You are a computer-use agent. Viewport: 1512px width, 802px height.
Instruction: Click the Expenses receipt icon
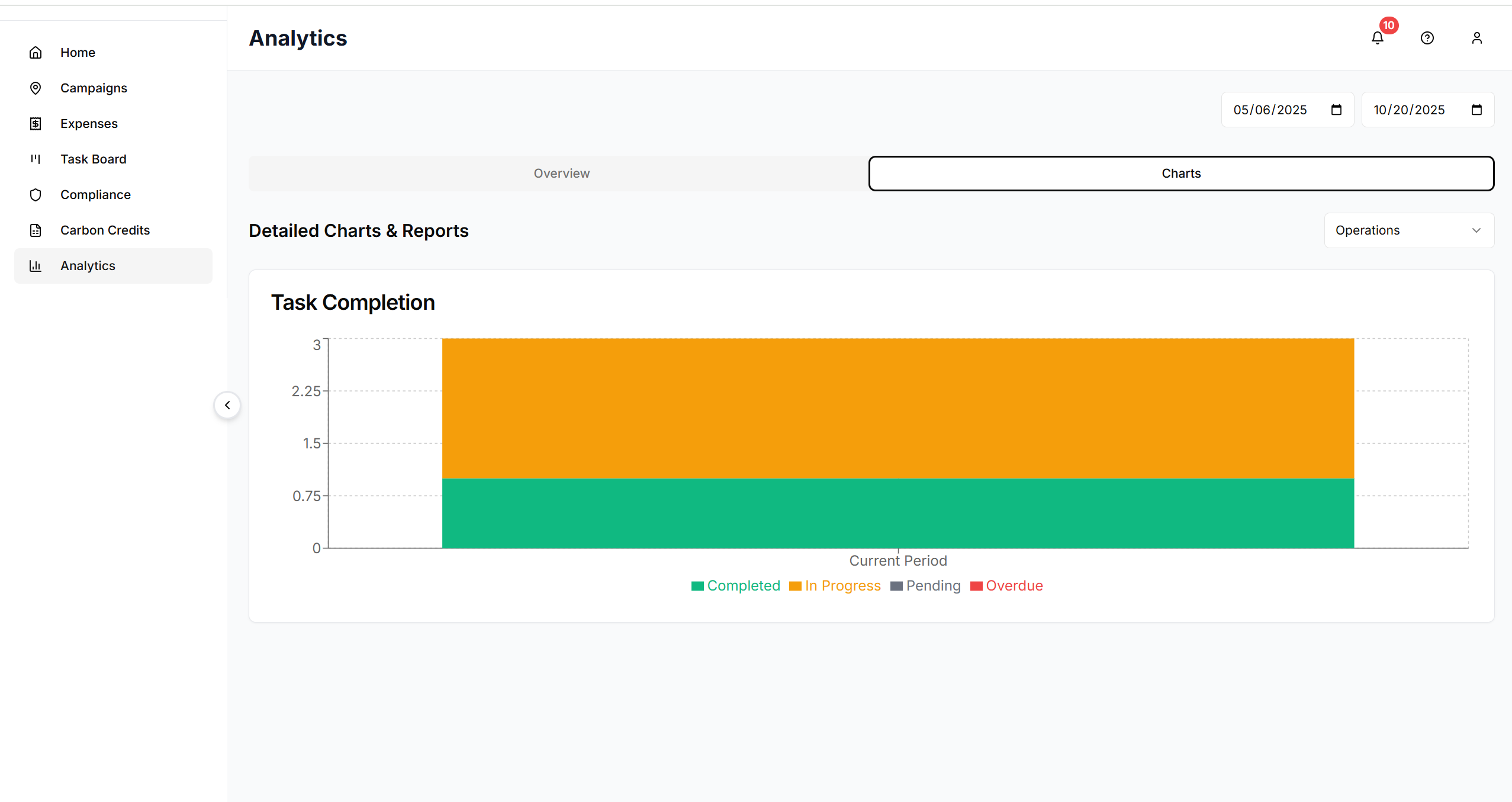click(36, 124)
